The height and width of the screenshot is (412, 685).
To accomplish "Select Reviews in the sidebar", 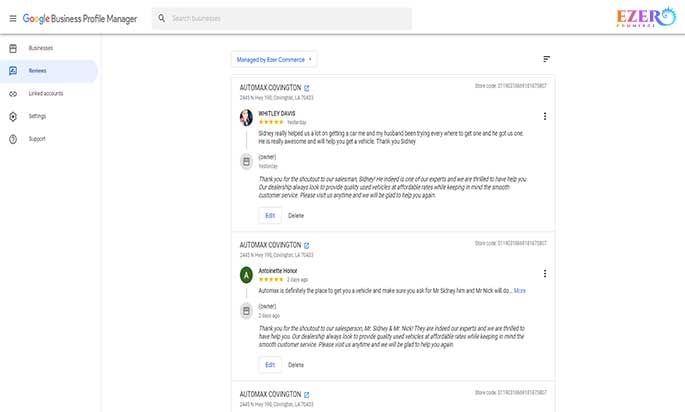I will point(49,71).
